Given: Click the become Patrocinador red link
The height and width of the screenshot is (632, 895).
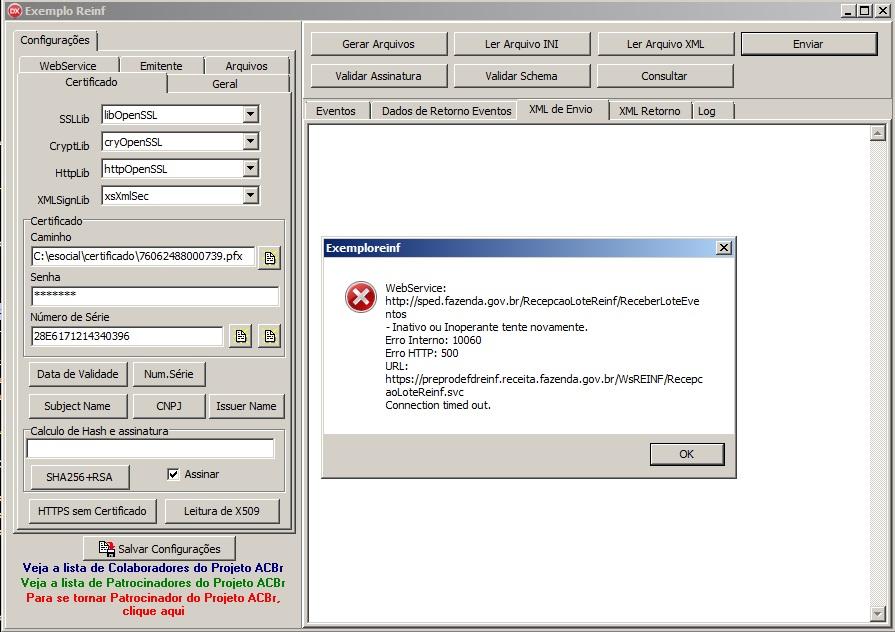Looking at the screenshot, I should click(x=153, y=604).
